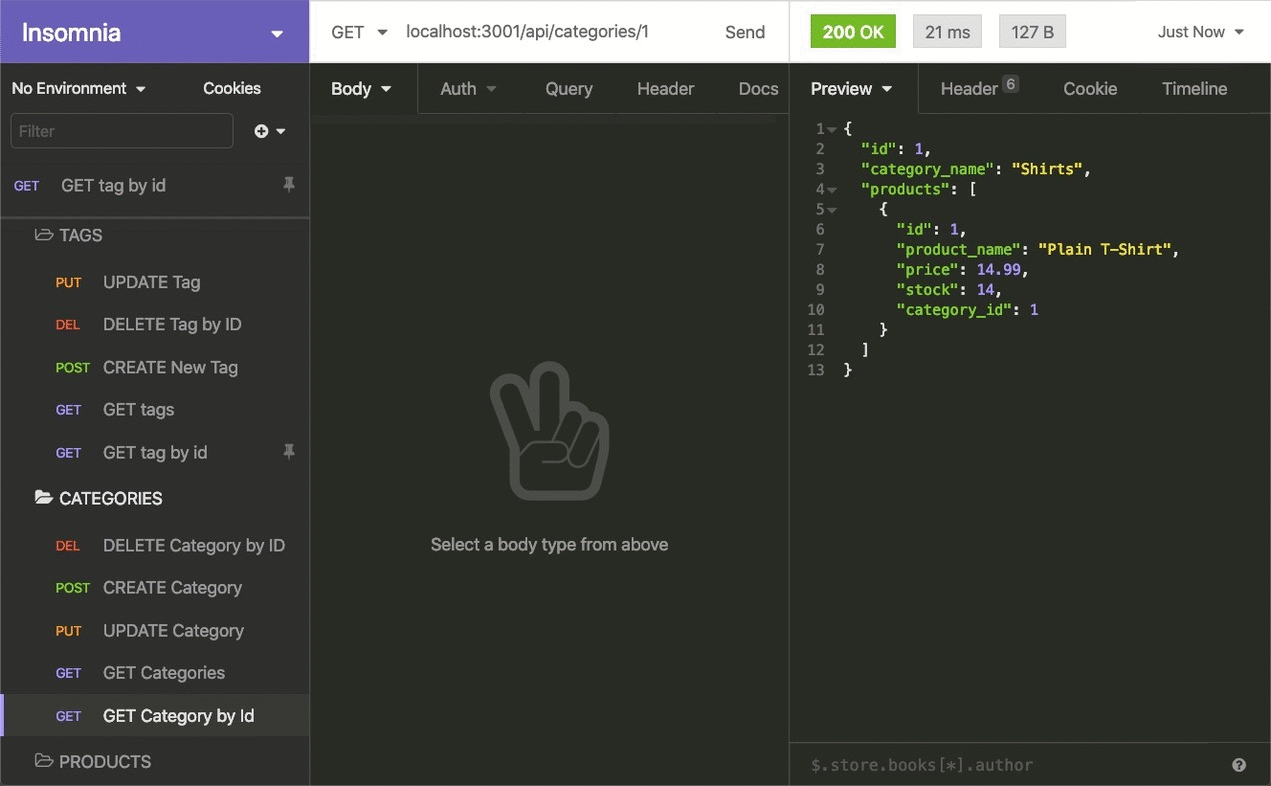Select the GET Categories request in sidebar
Screen dimensions: 1271x786
(x=163, y=673)
